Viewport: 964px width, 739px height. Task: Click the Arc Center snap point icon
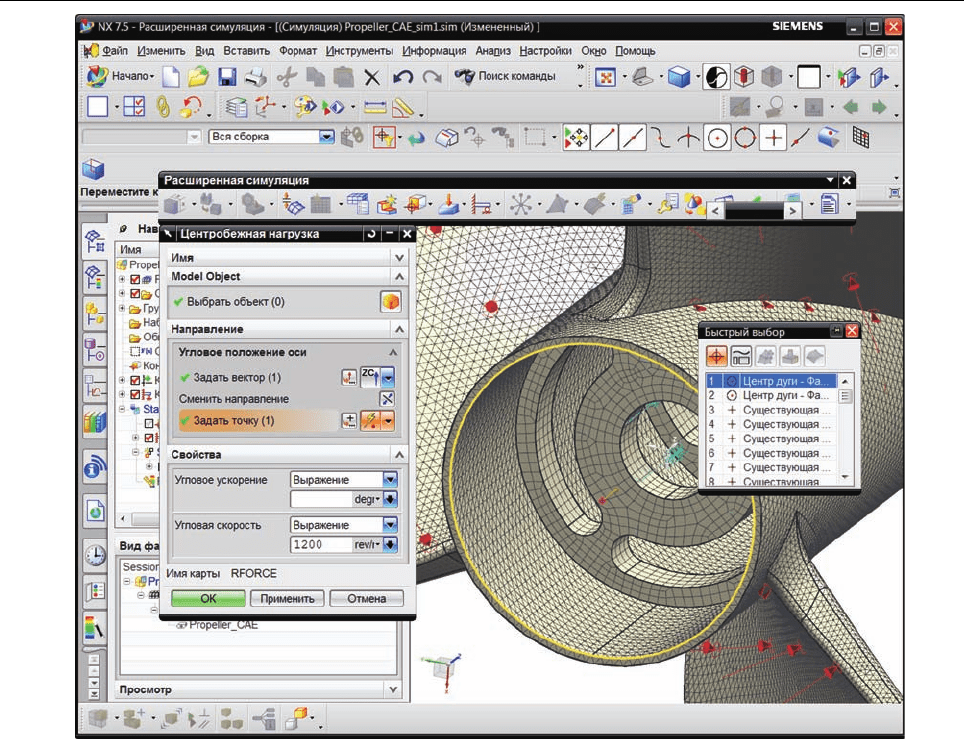tap(716, 138)
